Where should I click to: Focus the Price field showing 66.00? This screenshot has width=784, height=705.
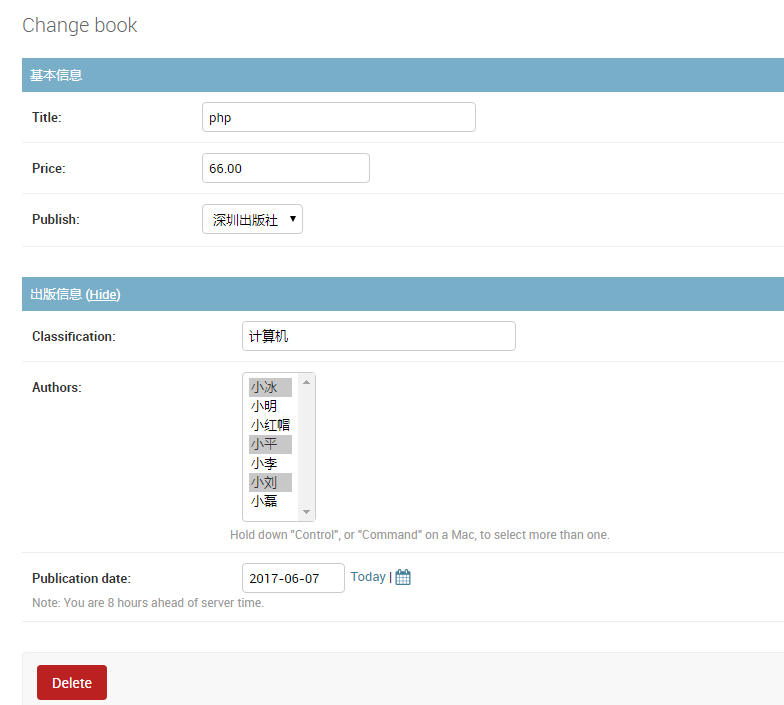(x=286, y=168)
